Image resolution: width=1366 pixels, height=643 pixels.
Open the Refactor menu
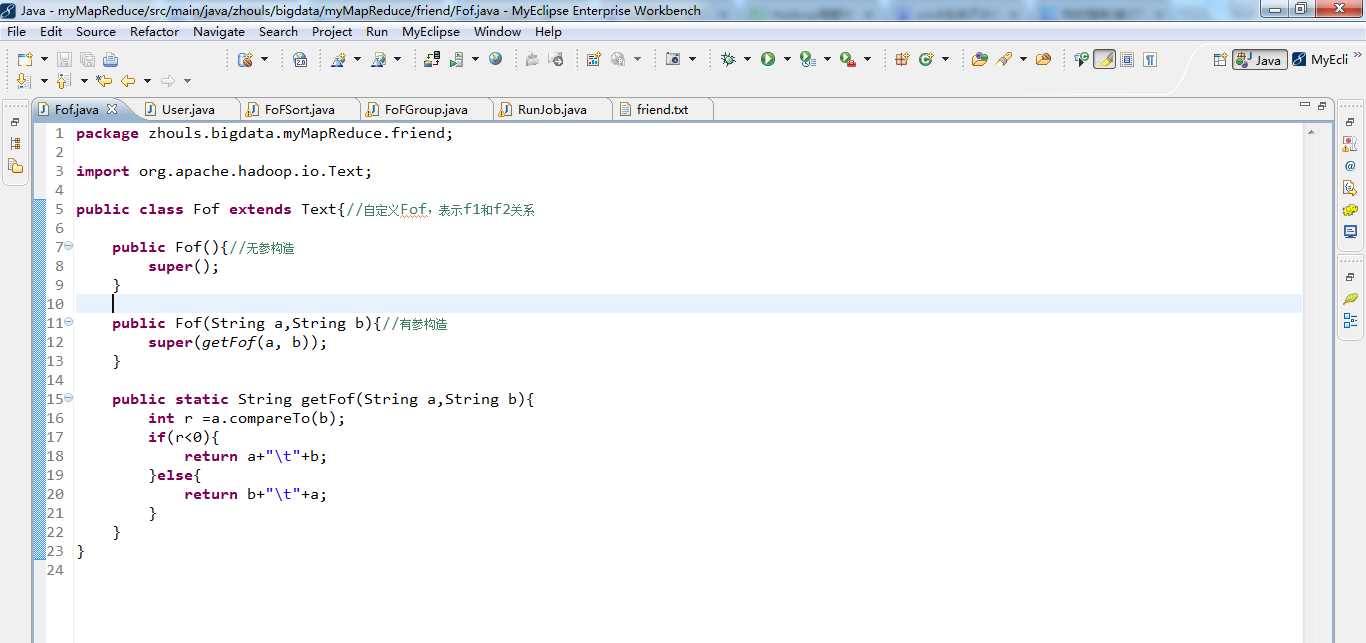coord(154,31)
